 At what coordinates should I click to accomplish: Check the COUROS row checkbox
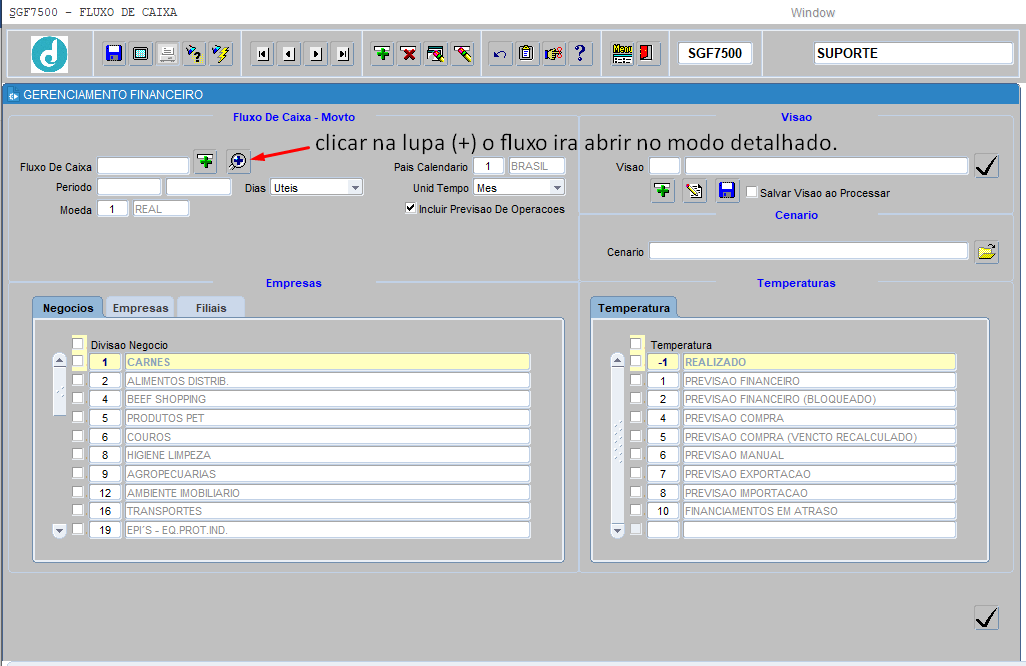(x=78, y=436)
